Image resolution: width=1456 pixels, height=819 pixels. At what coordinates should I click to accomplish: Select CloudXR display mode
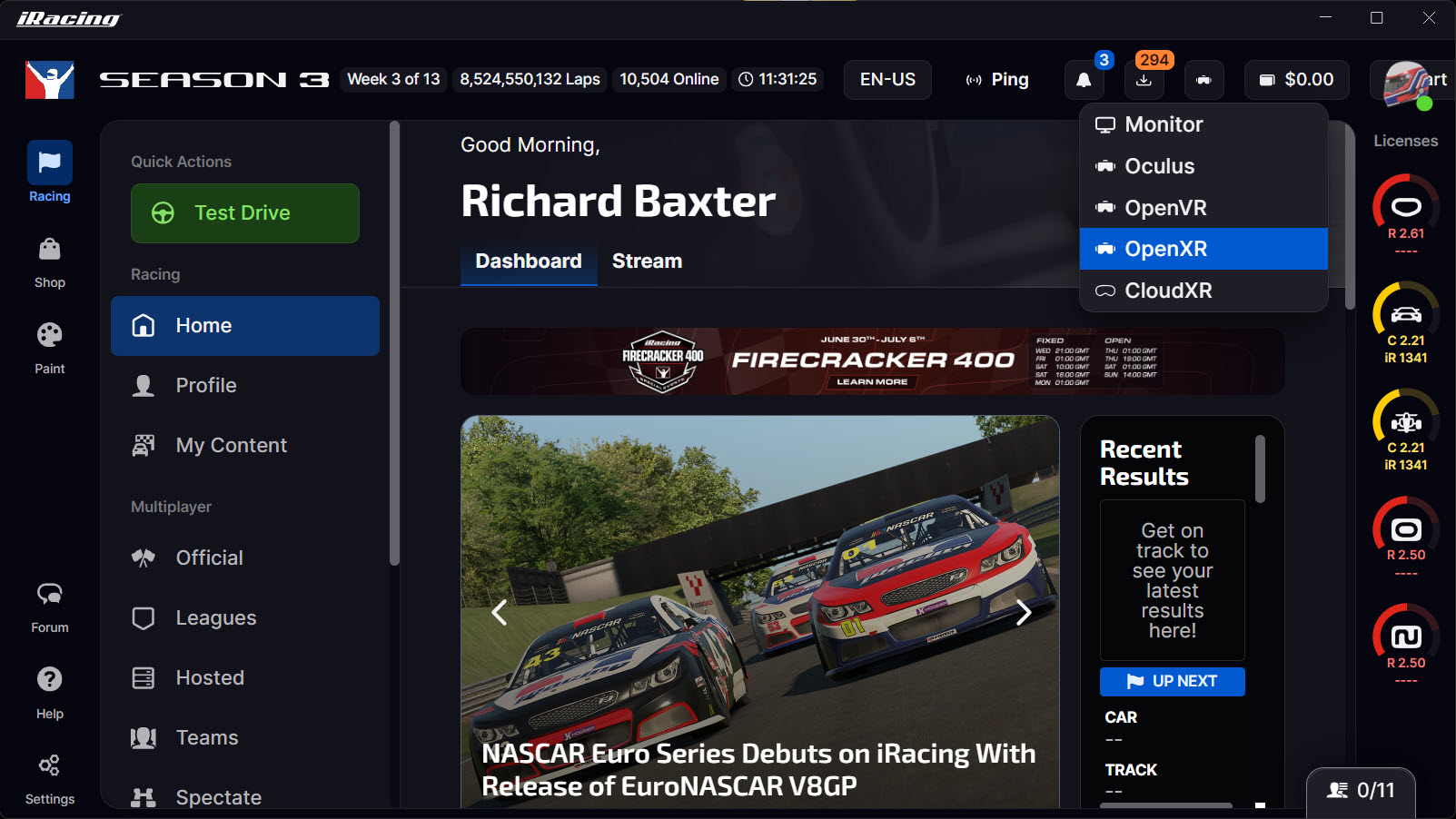coord(1203,291)
